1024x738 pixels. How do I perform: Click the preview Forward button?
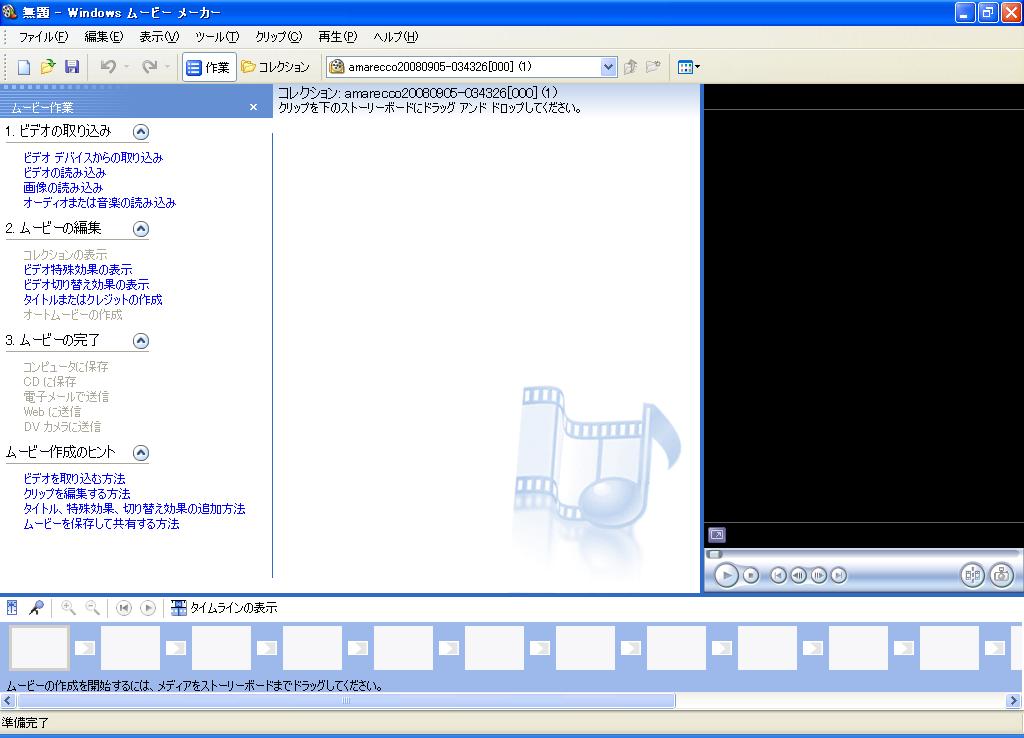click(x=839, y=575)
